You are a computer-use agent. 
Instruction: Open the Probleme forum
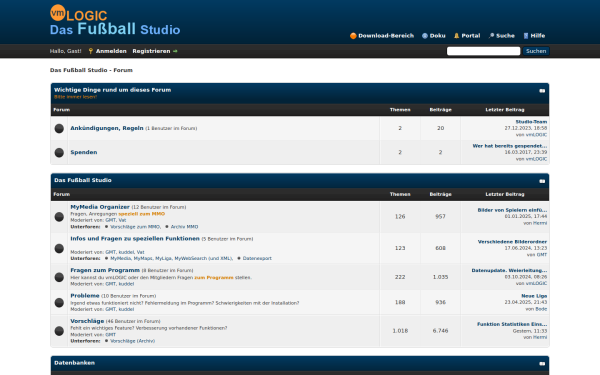[85, 296]
